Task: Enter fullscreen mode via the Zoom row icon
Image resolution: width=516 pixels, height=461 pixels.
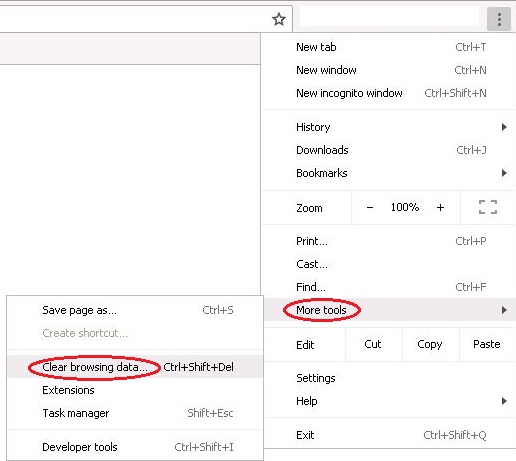Action: (x=488, y=207)
